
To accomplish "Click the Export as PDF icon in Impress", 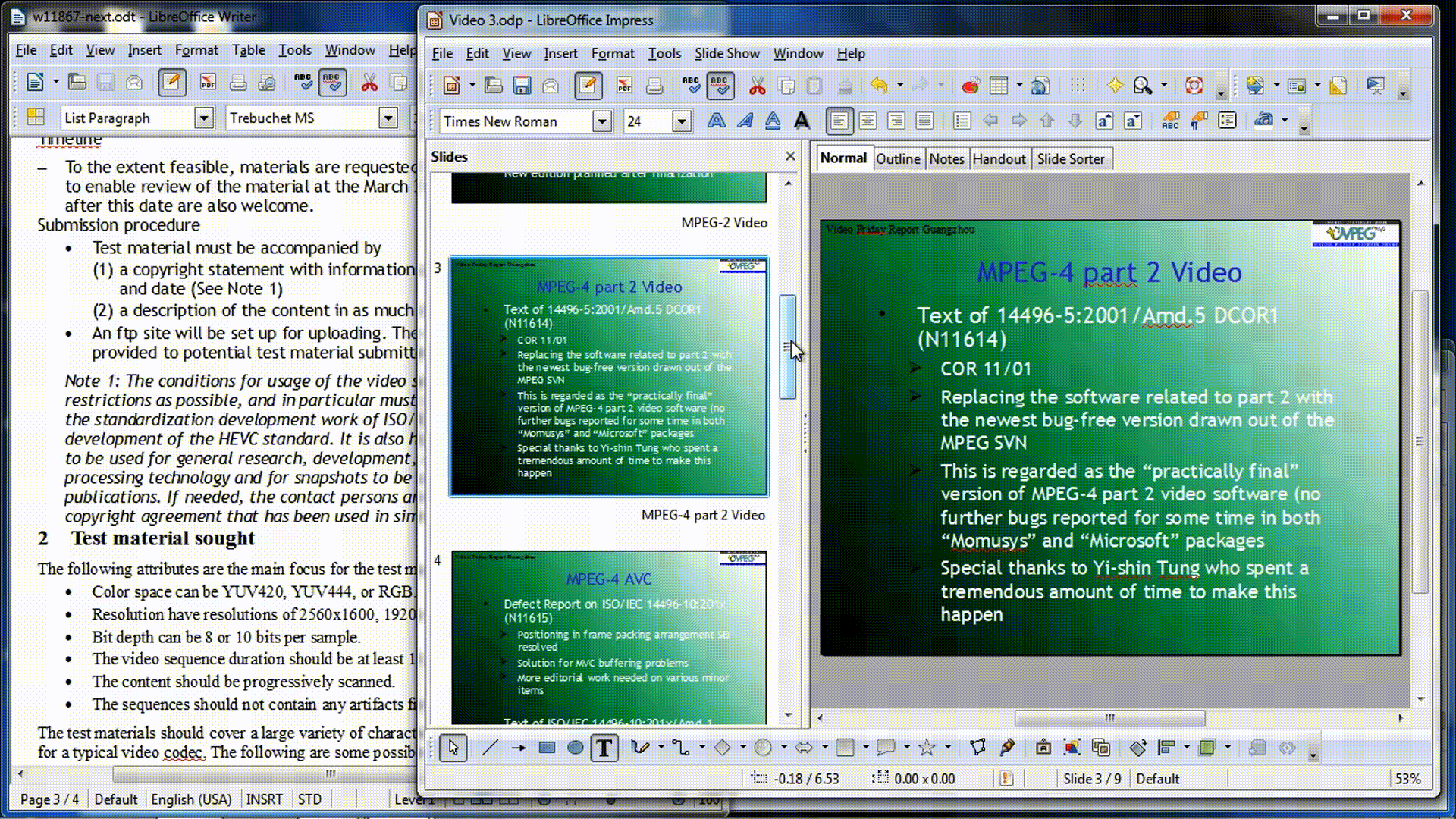I will tap(624, 86).
